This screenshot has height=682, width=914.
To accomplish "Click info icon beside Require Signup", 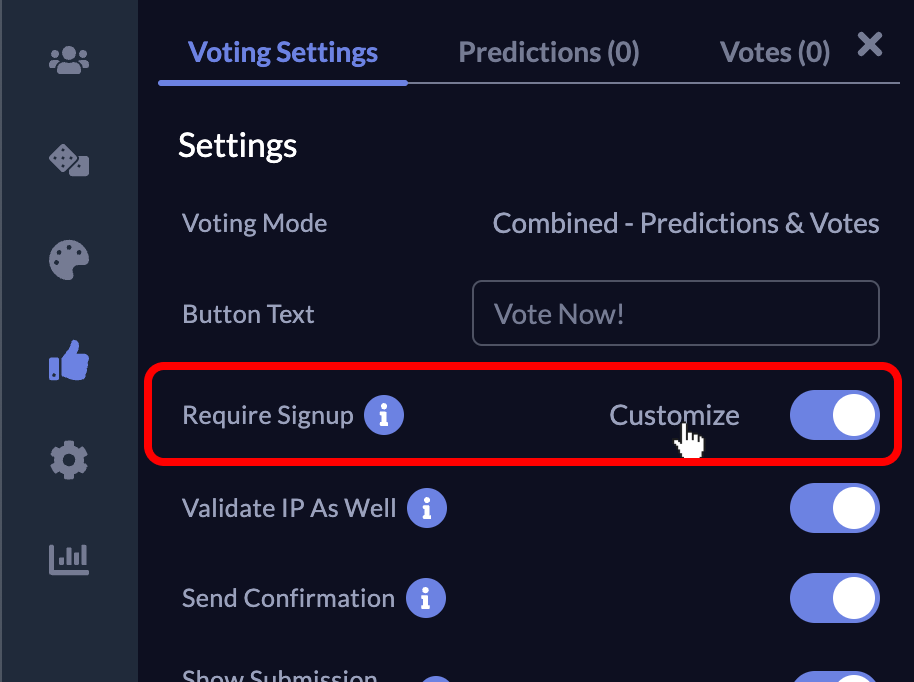I will click(384, 415).
